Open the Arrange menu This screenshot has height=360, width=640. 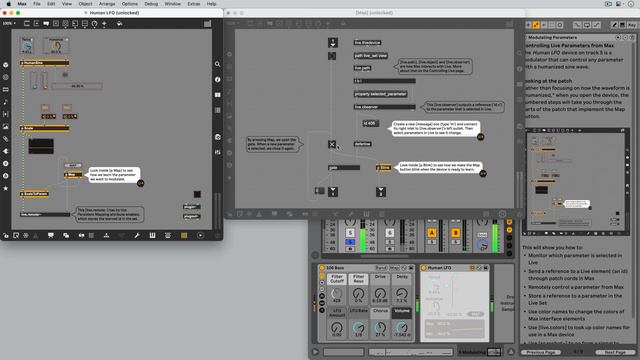pos(107,4)
